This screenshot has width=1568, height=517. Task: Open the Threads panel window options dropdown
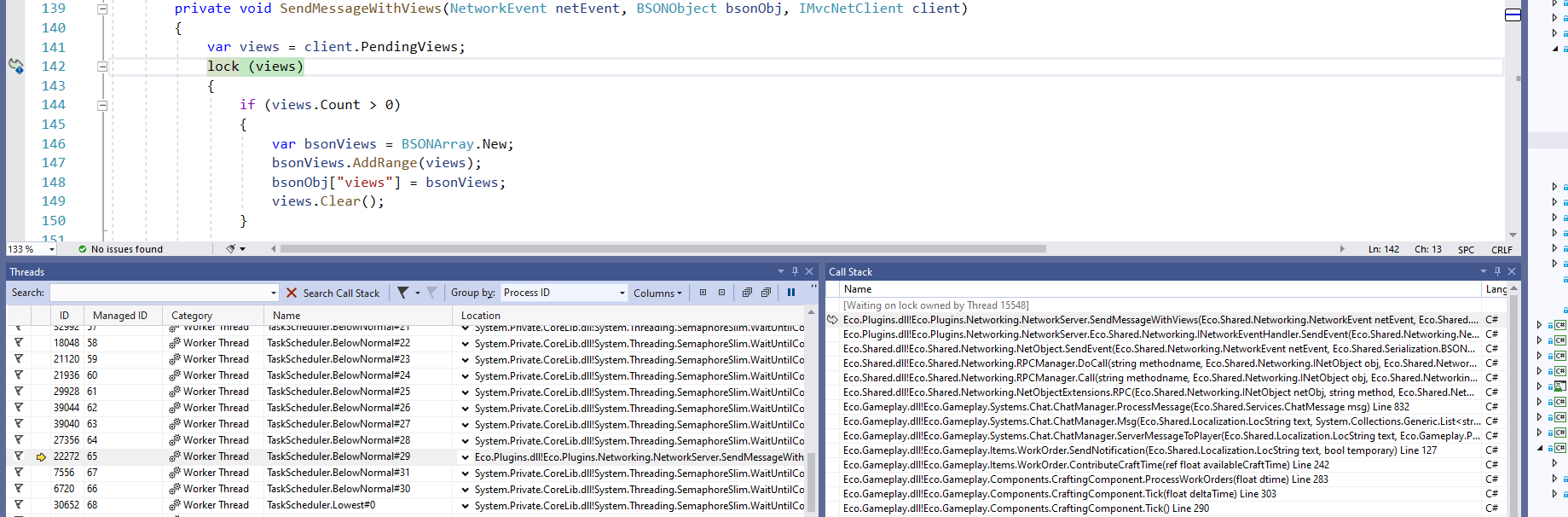tap(780, 271)
